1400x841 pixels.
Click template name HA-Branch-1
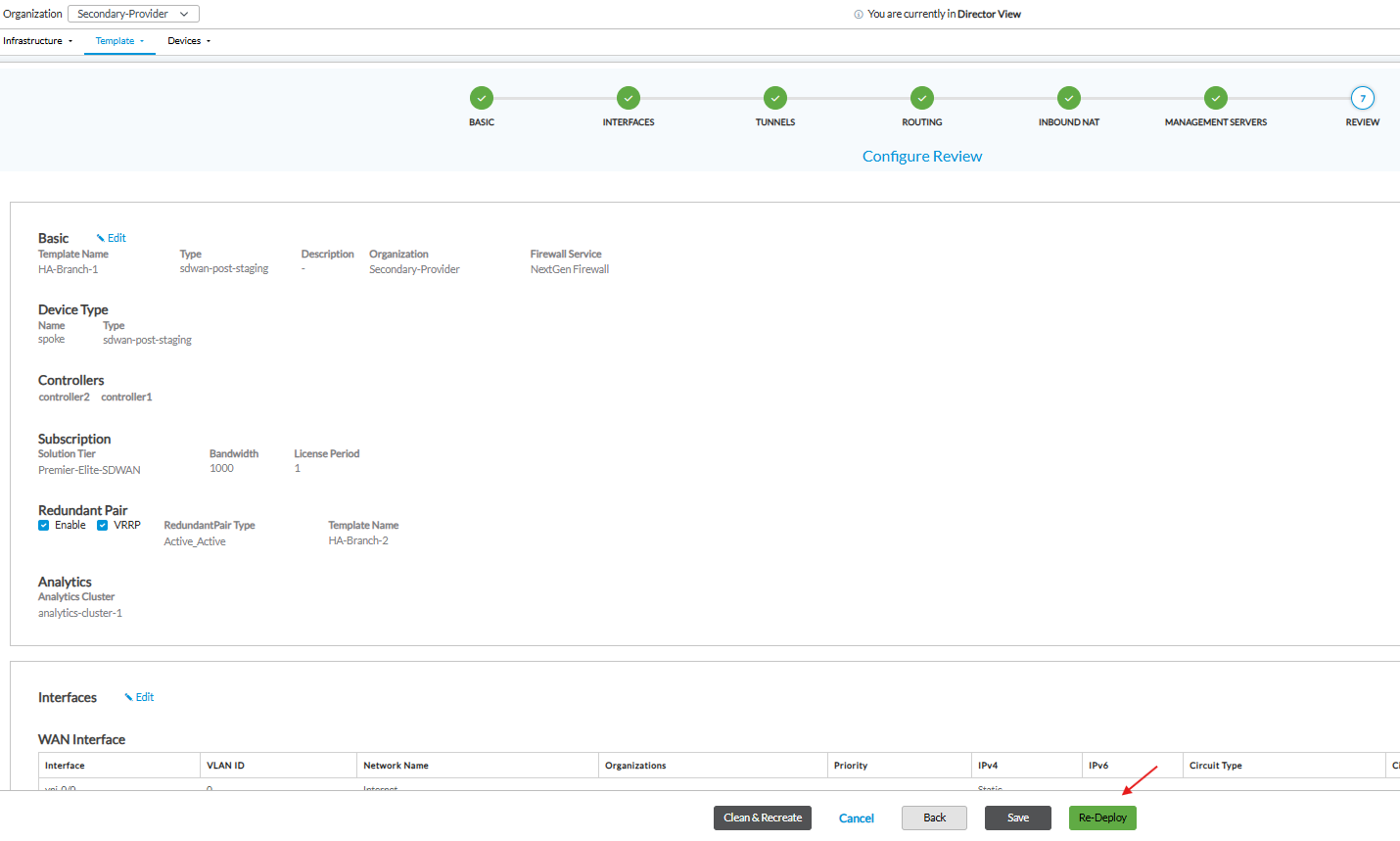69,269
